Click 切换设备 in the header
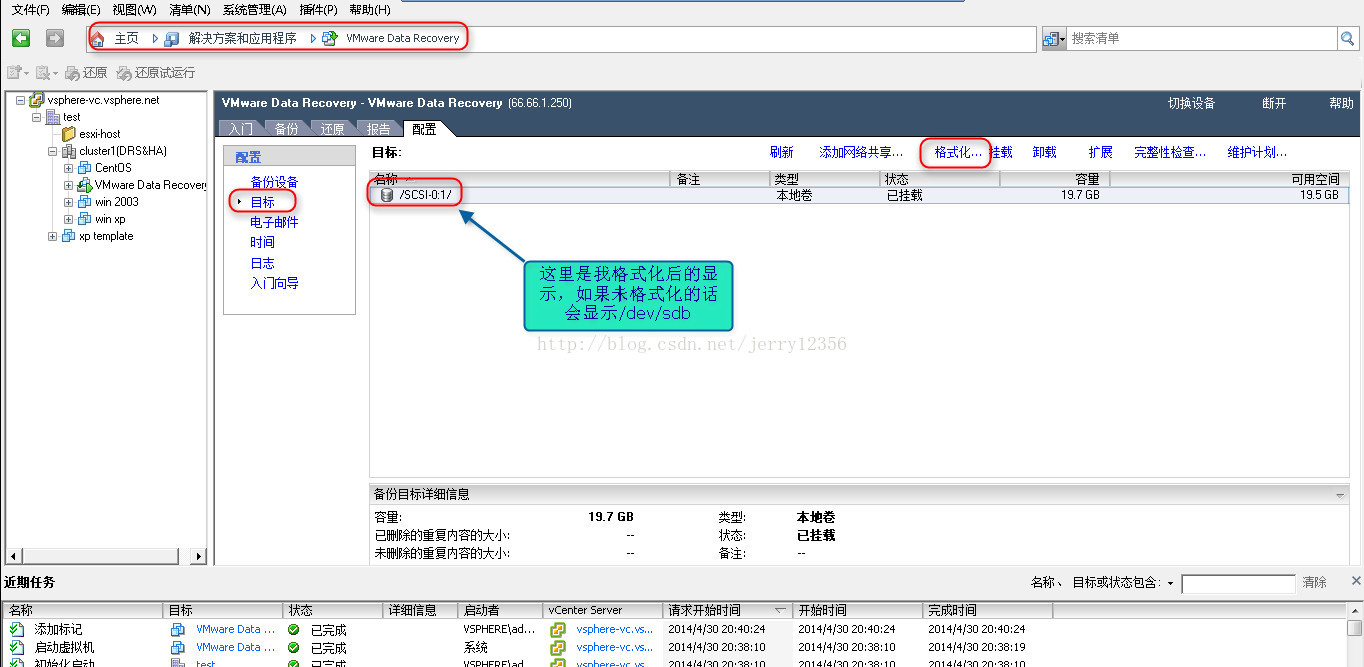 [x=1191, y=103]
